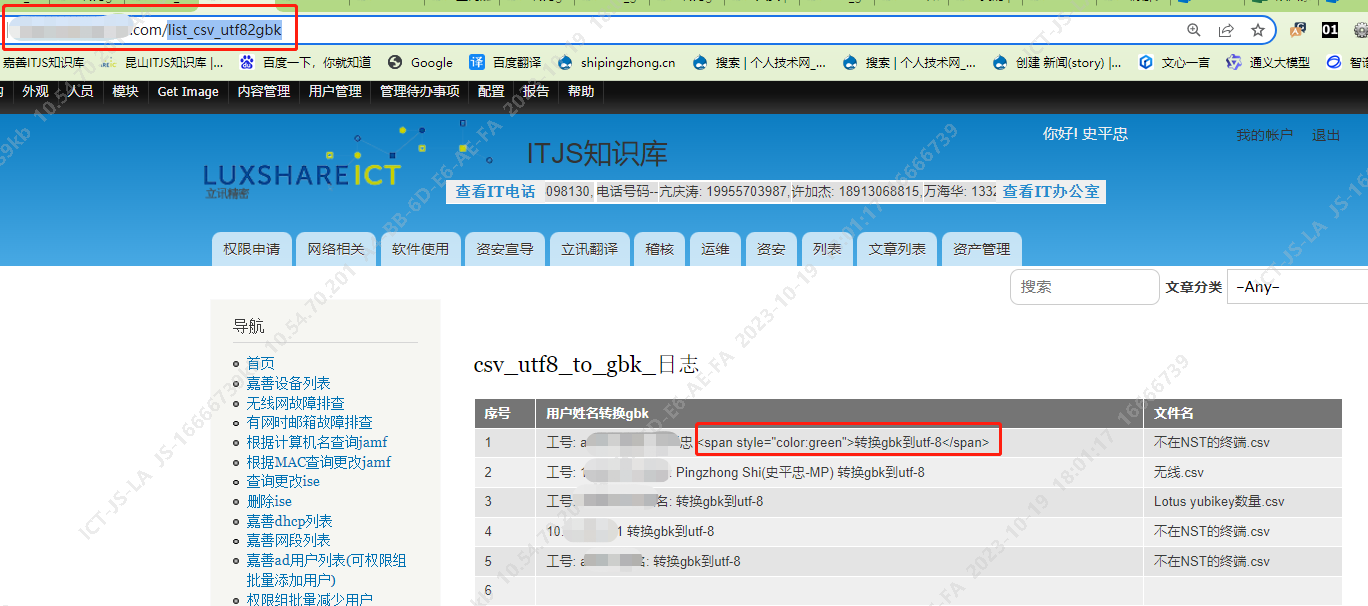The image size is (1368, 606).
Task: Switch to the 网络相关 tab
Action: click(336, 249)
